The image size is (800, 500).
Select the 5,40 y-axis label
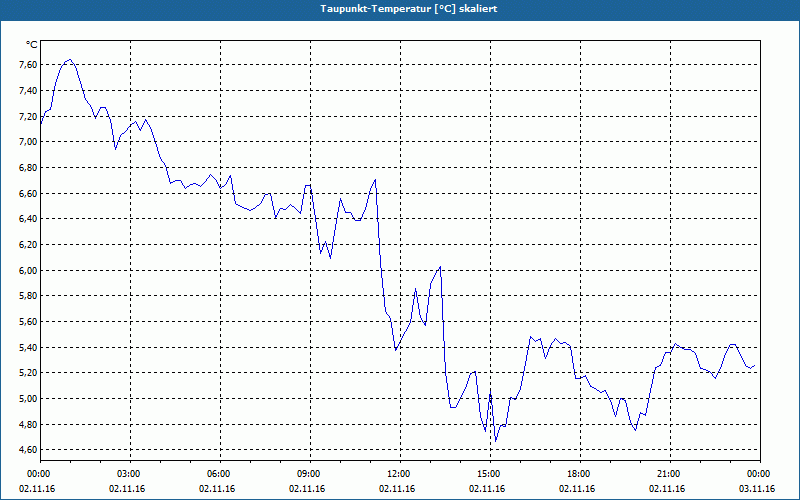click(28, 347)
